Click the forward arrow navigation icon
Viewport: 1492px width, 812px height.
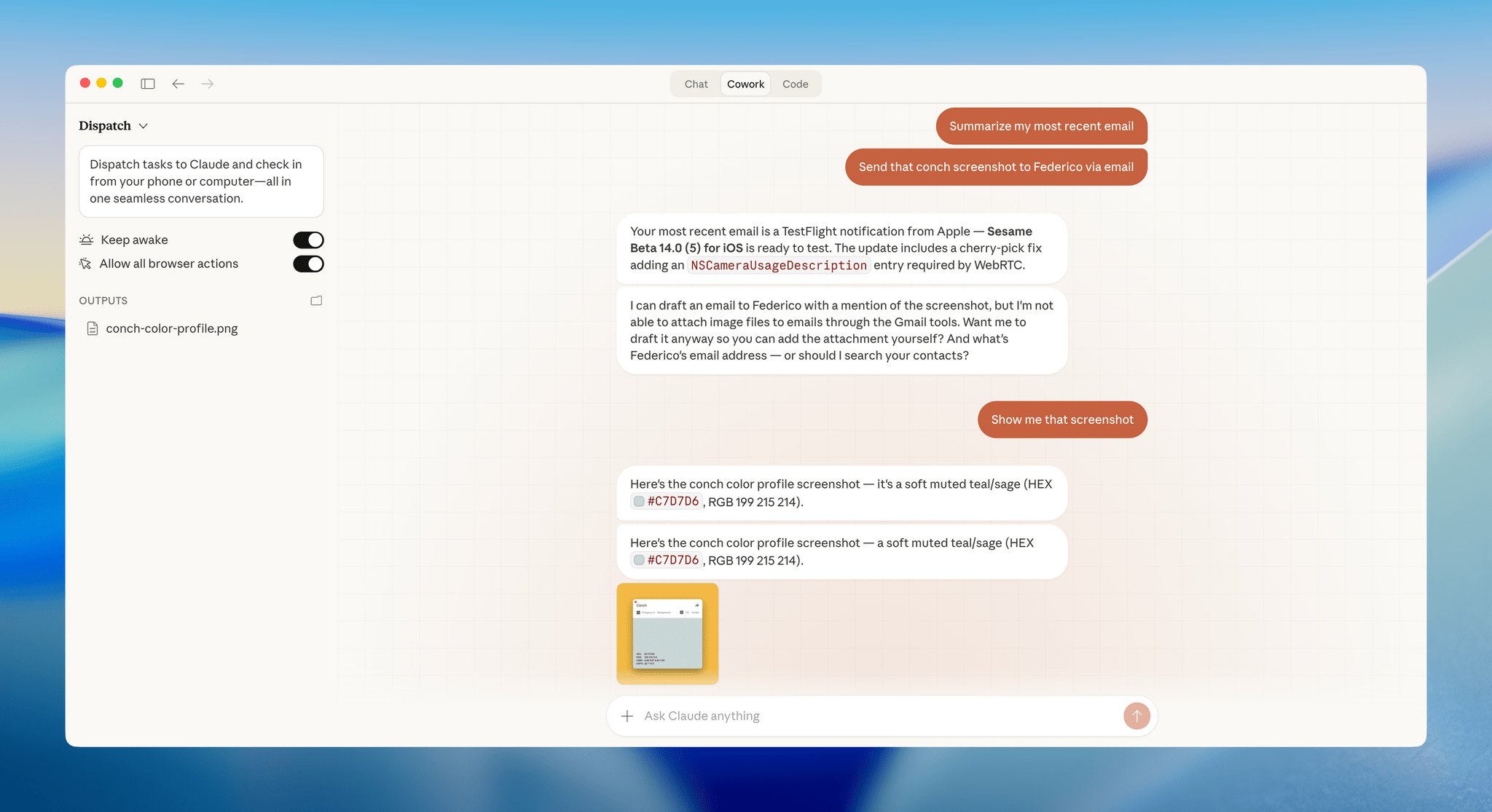pos(208,84)
